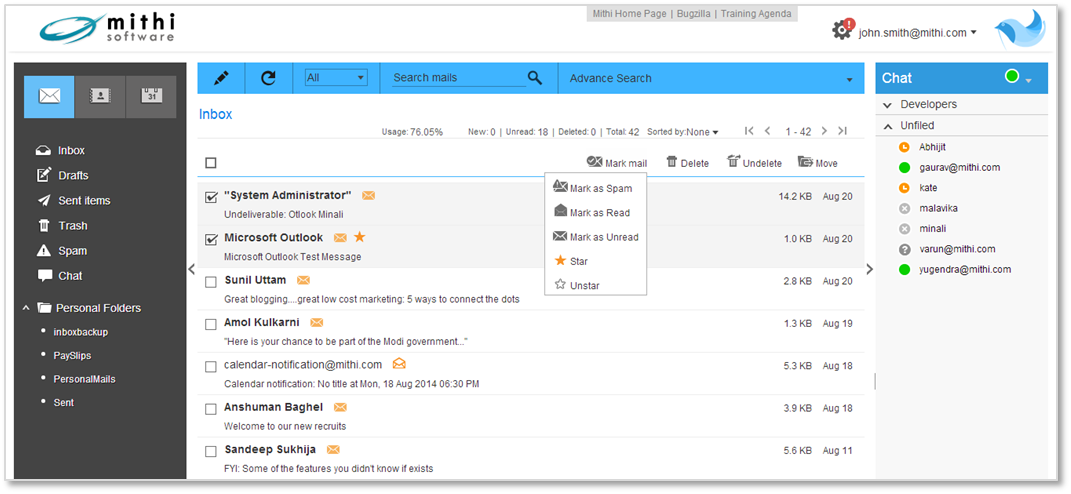Click envelope icon beside System Administrator
The image size is (1071, 494).
pyautogui.click(x=368, y=195)
